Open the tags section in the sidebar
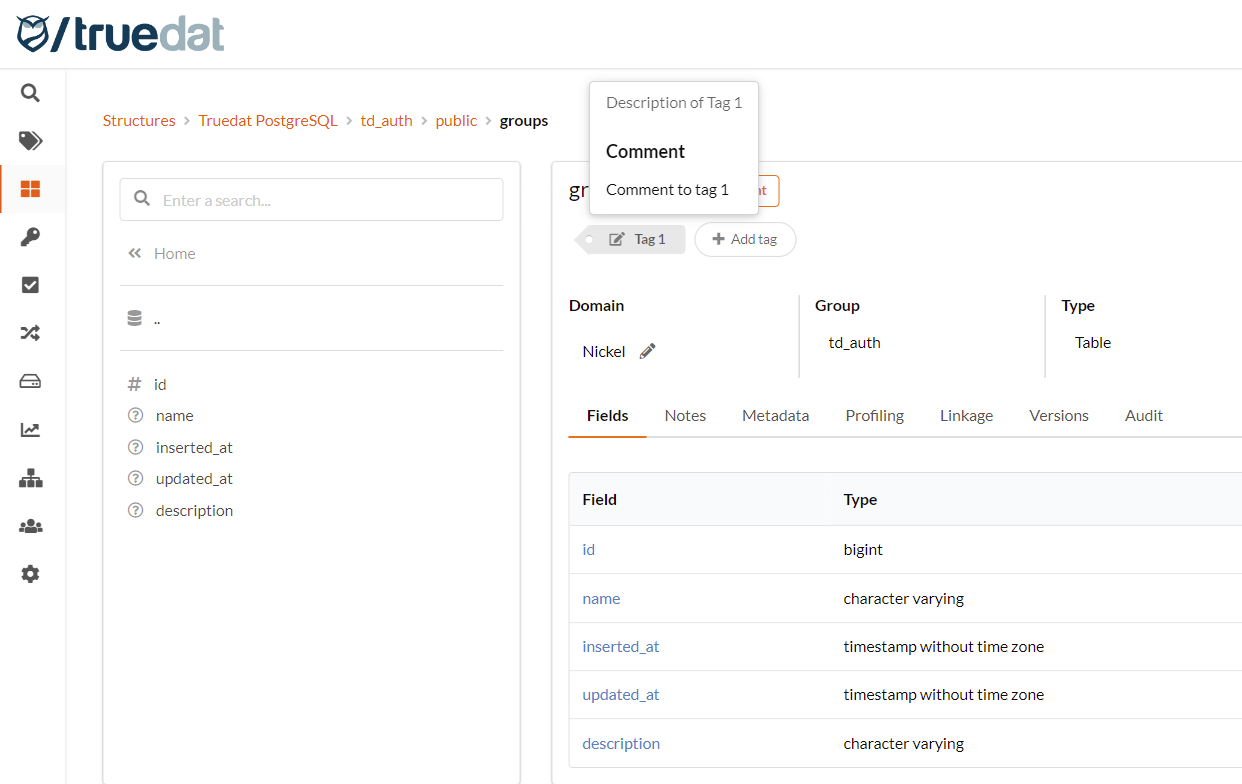1242x784 pixels. click(31, 140)
